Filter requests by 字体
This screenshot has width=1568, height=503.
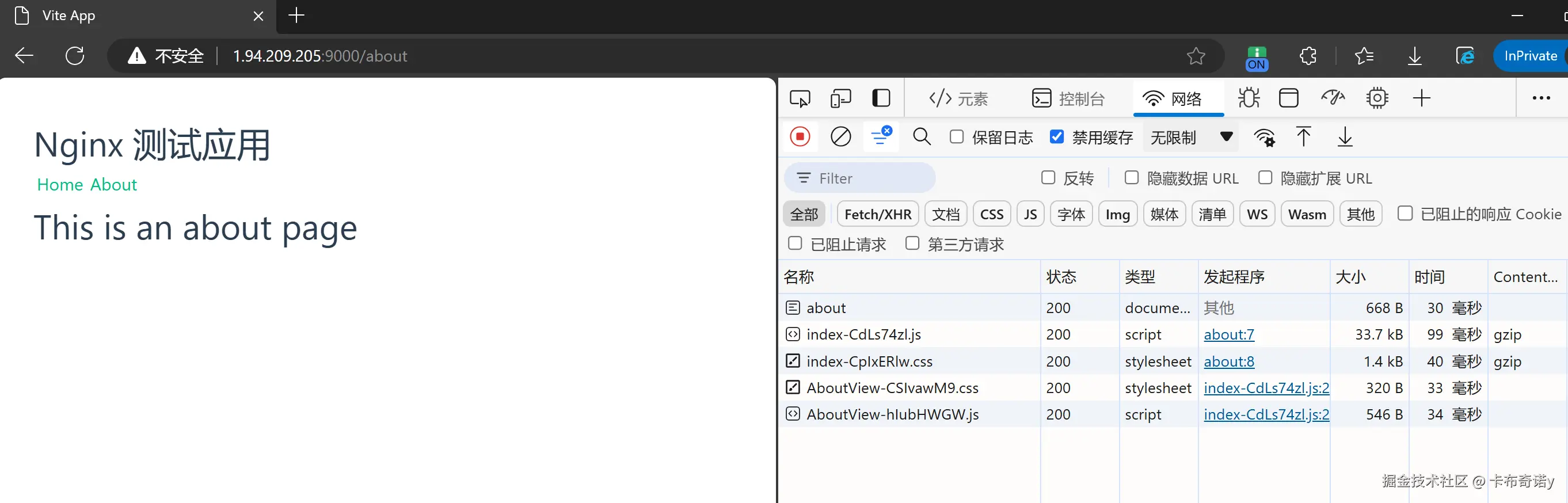coord(1071,214)
